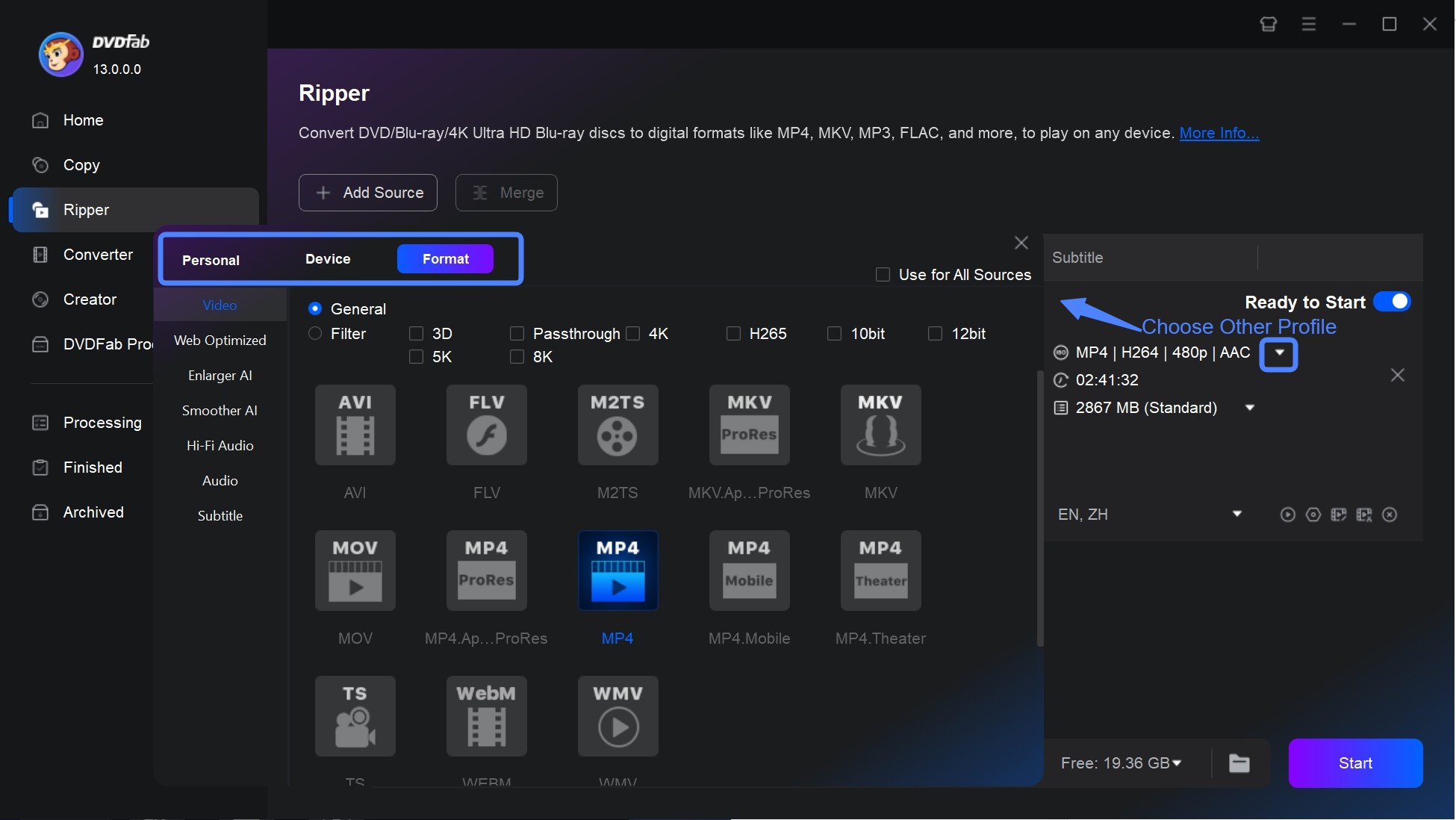This screenshot has width=1456, height=820.
Task: Switch to the Personal tab
Action: [x=211, y=258]
